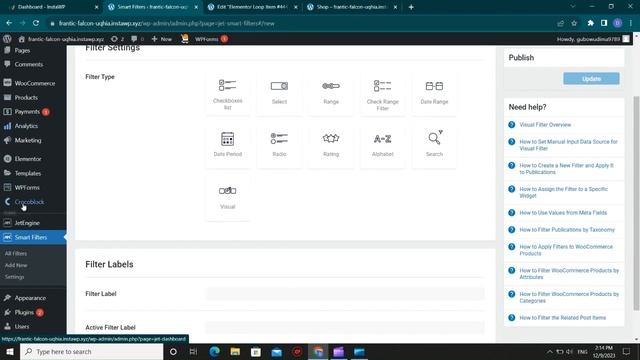
Task: Focus the Filter Label input field
Action: pos(345,293)
